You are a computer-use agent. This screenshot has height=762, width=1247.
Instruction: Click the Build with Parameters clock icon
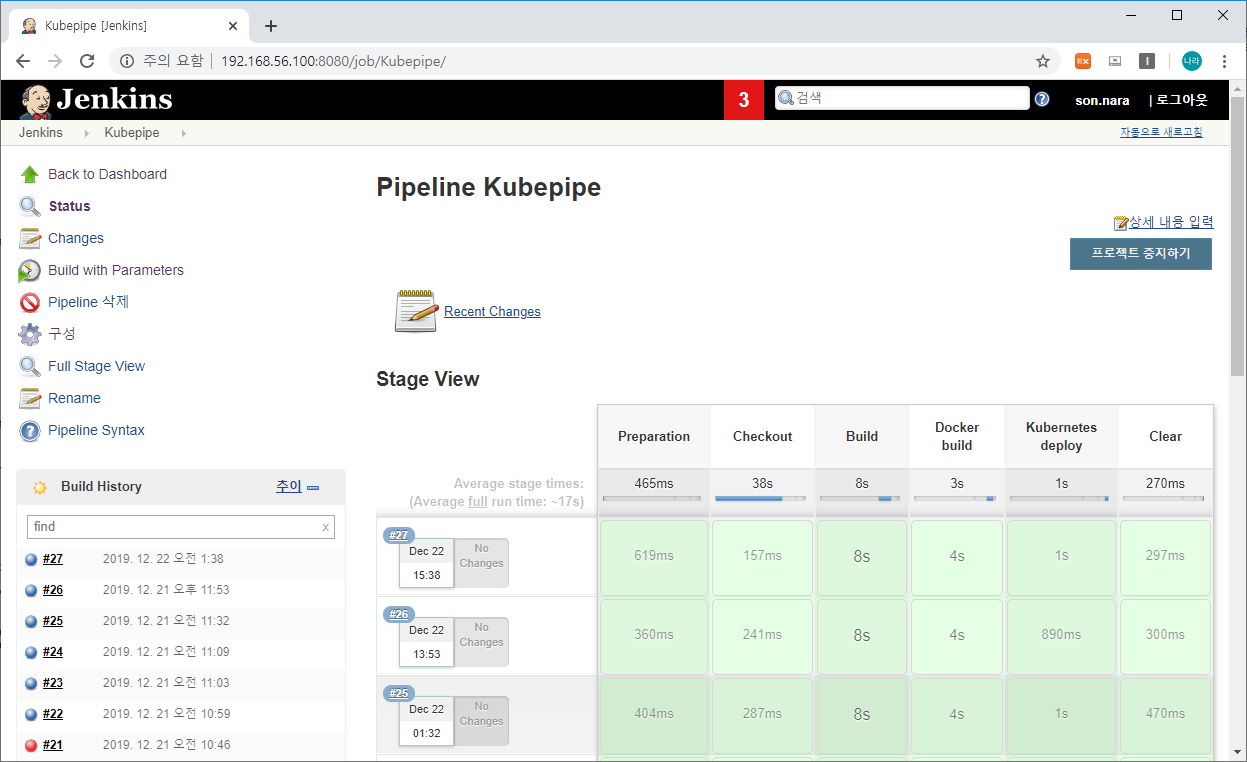click(30, 270)
